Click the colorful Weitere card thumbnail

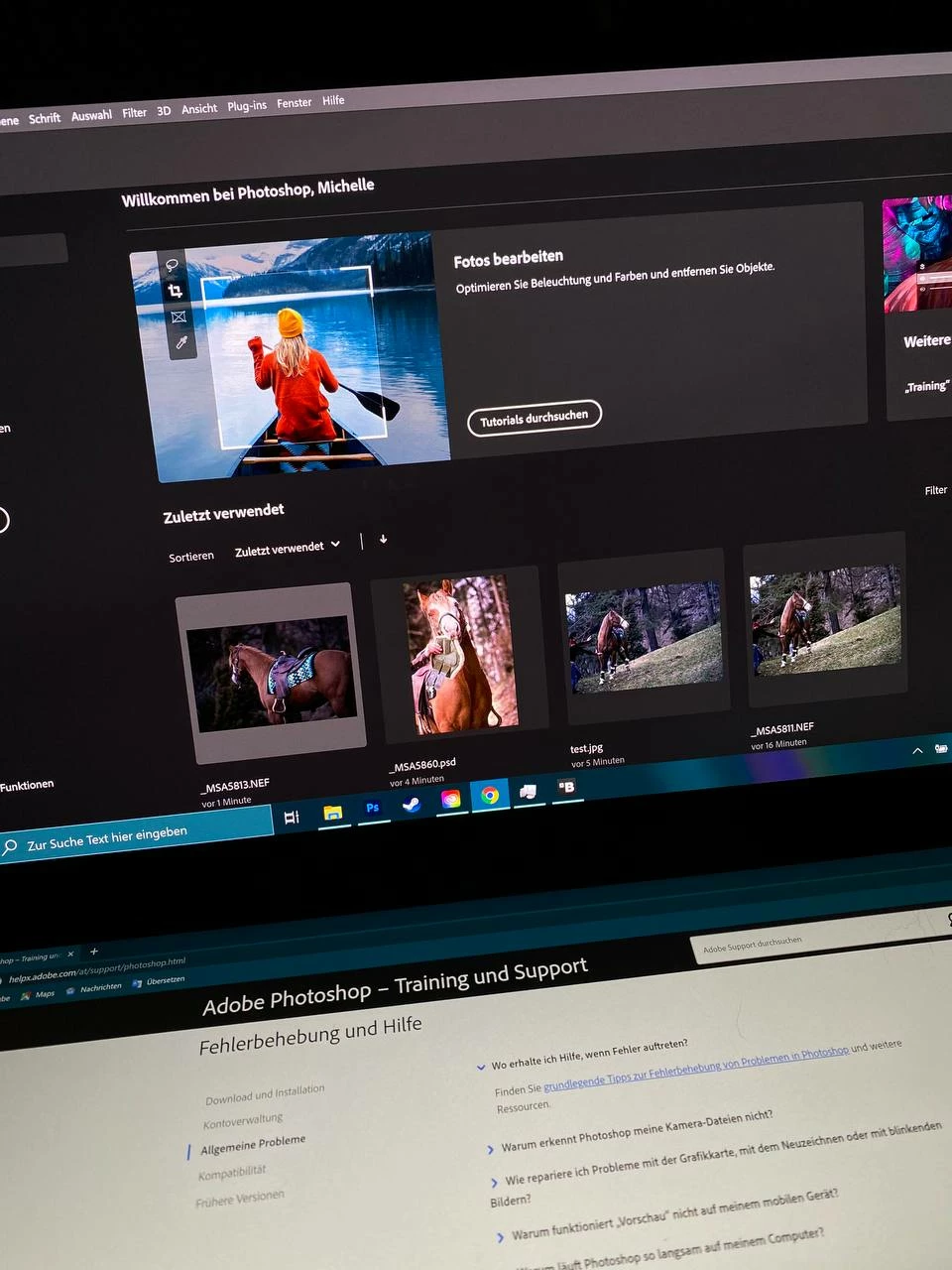pyautogui.click(x=917, y=254)
